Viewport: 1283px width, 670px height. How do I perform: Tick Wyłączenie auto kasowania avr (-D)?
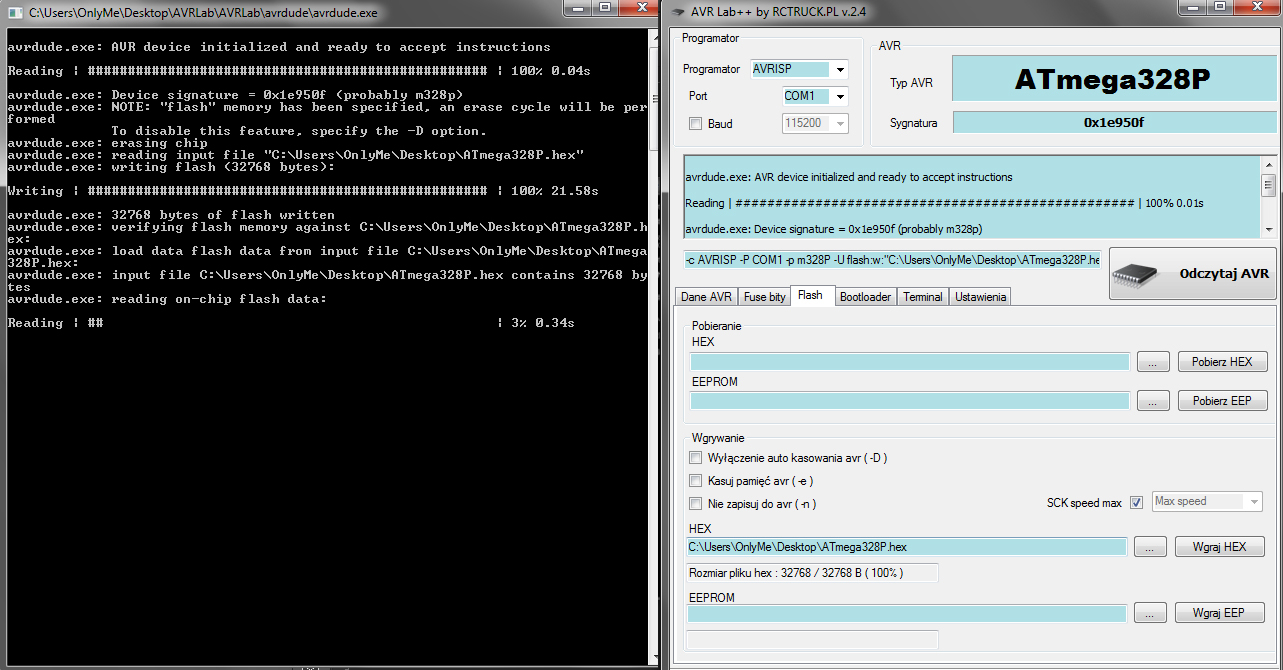point(696,458)
